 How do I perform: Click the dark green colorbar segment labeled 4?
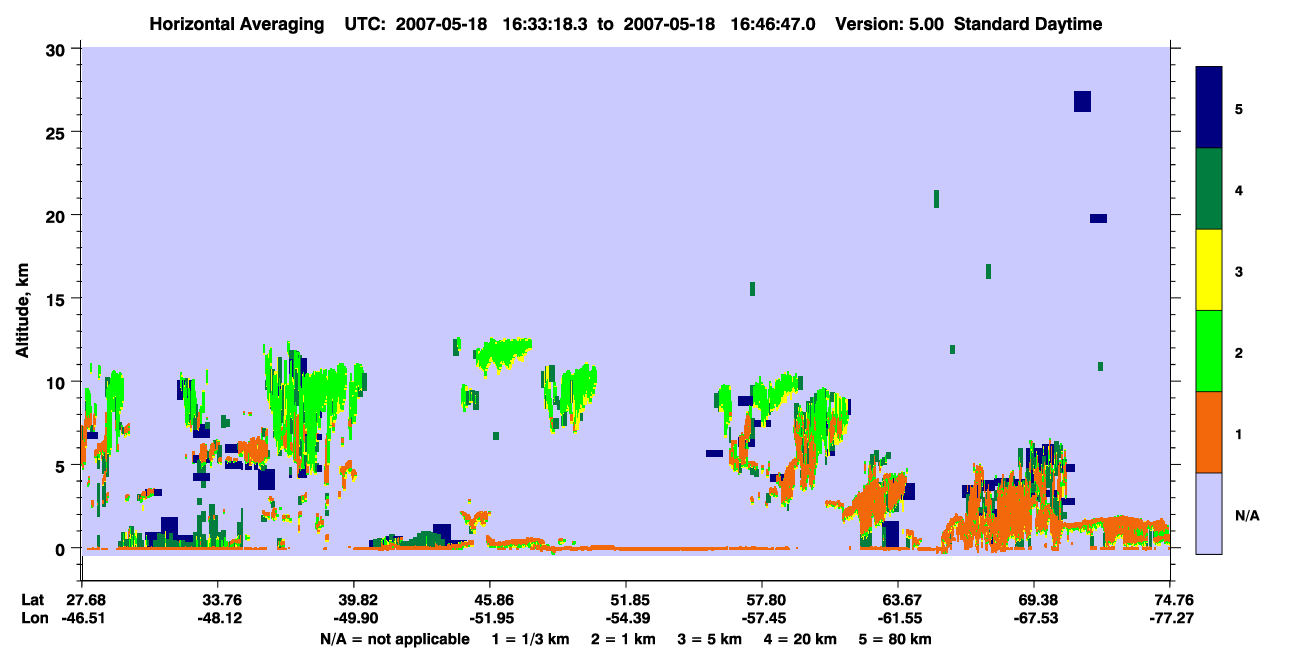coord(1209,189)
